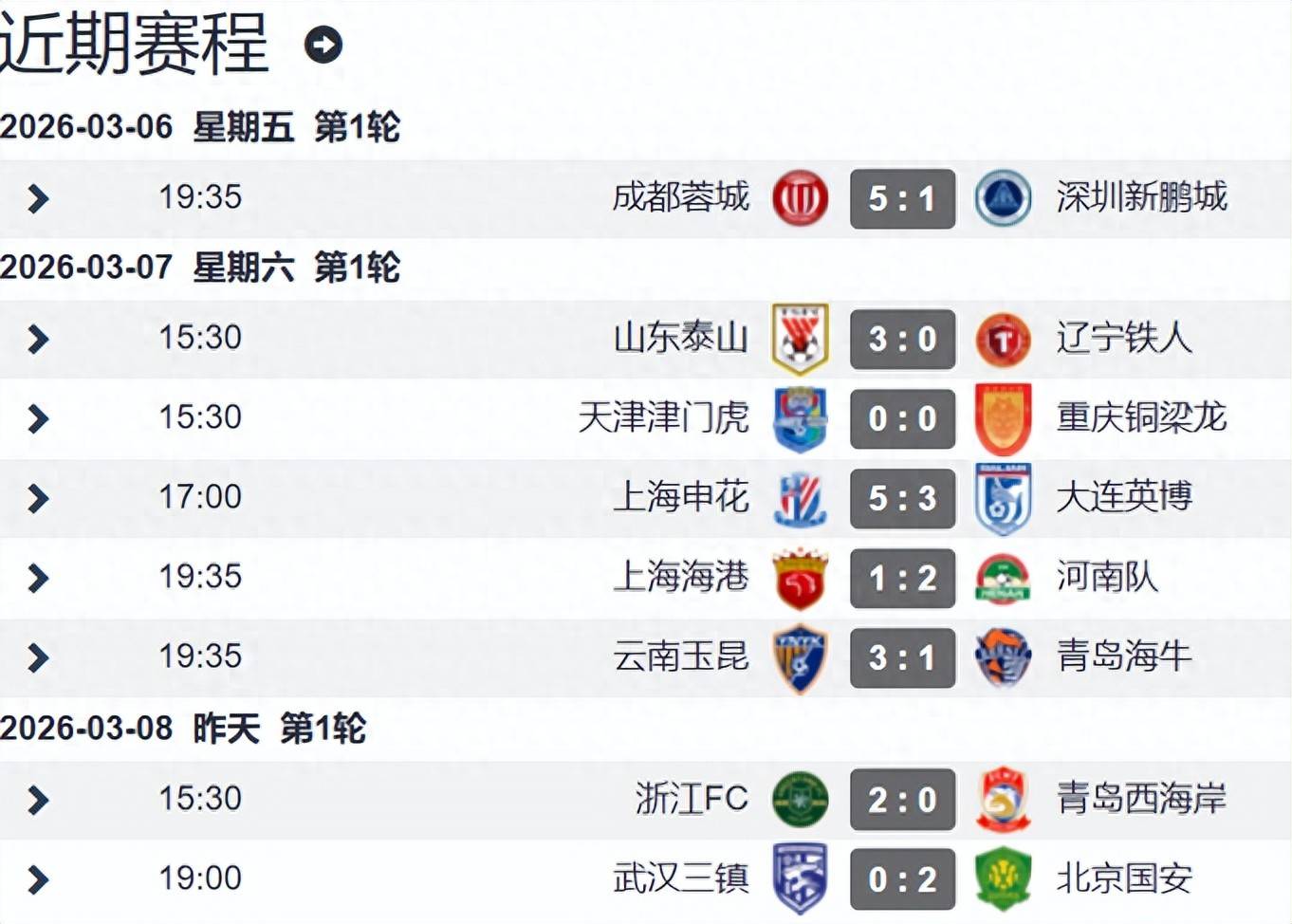Expand the 成都蓉城 match row chevron
The height and width of the screenshot is (924, 1292).
click(38, 198)
